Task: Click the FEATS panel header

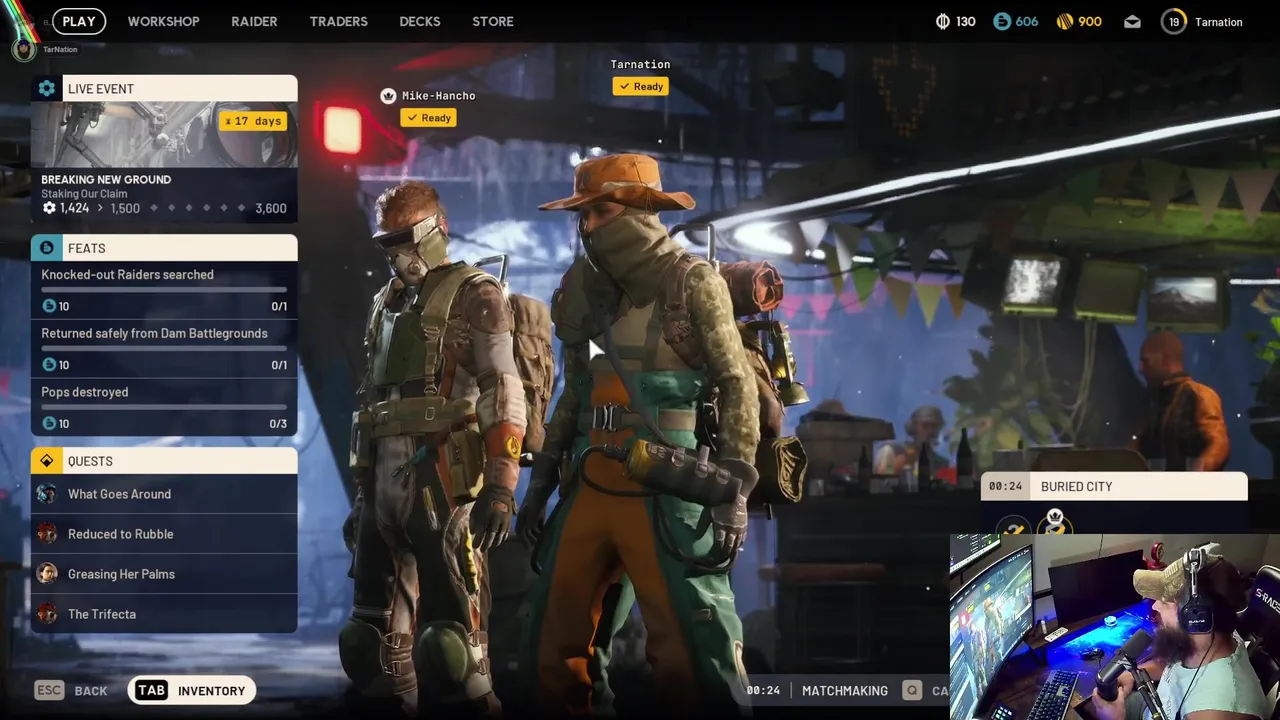Action: (x=164, y=248)
